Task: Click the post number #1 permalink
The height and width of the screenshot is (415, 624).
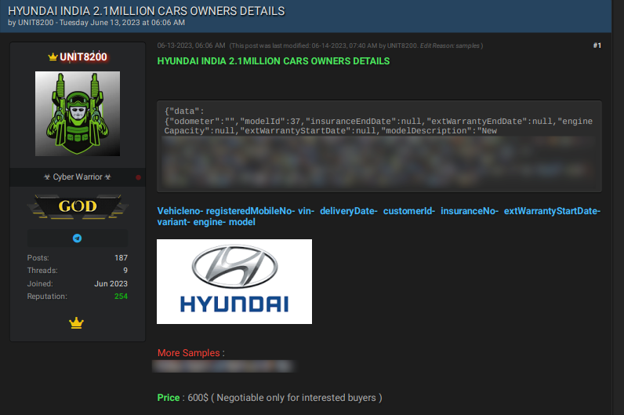Action: 597,46
